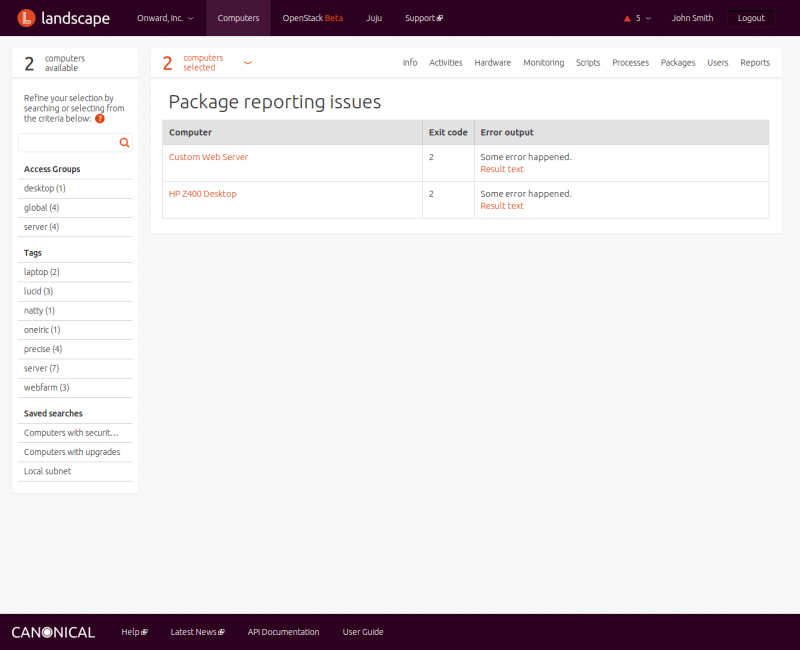
Task: Switch to the Monitoring tab
Action: (x=543, y=63)
